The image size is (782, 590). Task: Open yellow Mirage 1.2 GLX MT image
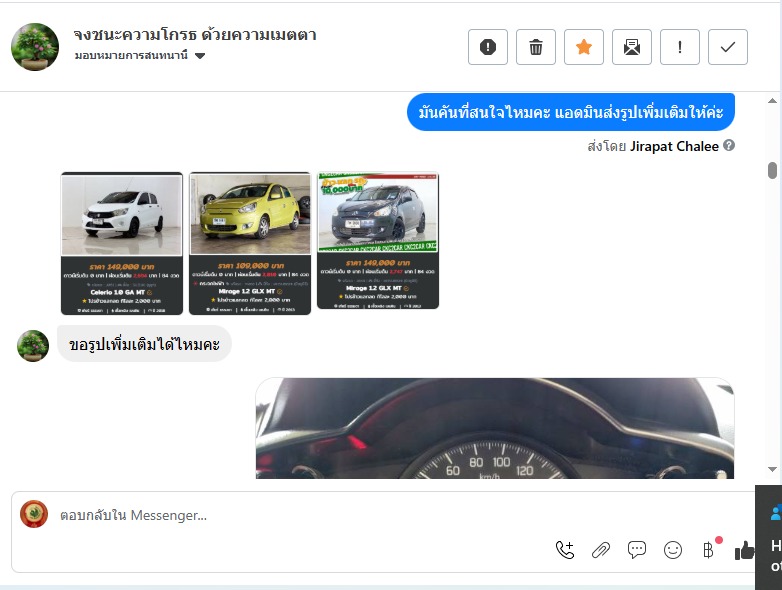pos(250,243)
